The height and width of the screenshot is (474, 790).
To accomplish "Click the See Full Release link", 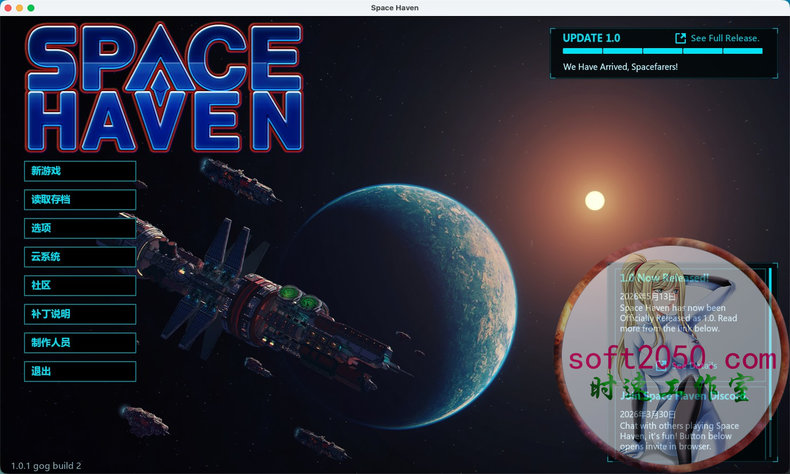I will click(725, 38).
